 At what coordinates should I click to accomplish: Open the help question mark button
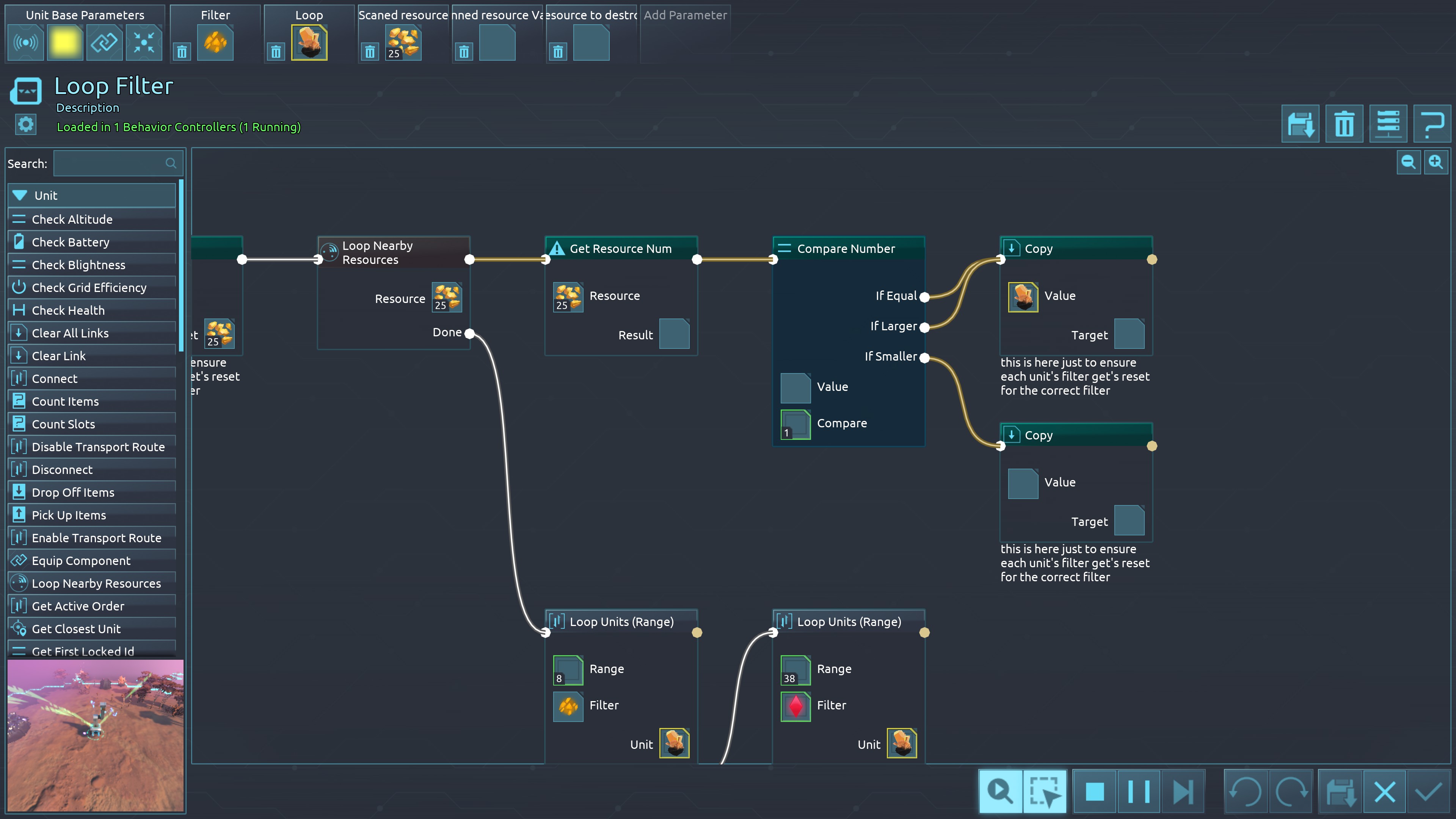(x=1432, y=124)
